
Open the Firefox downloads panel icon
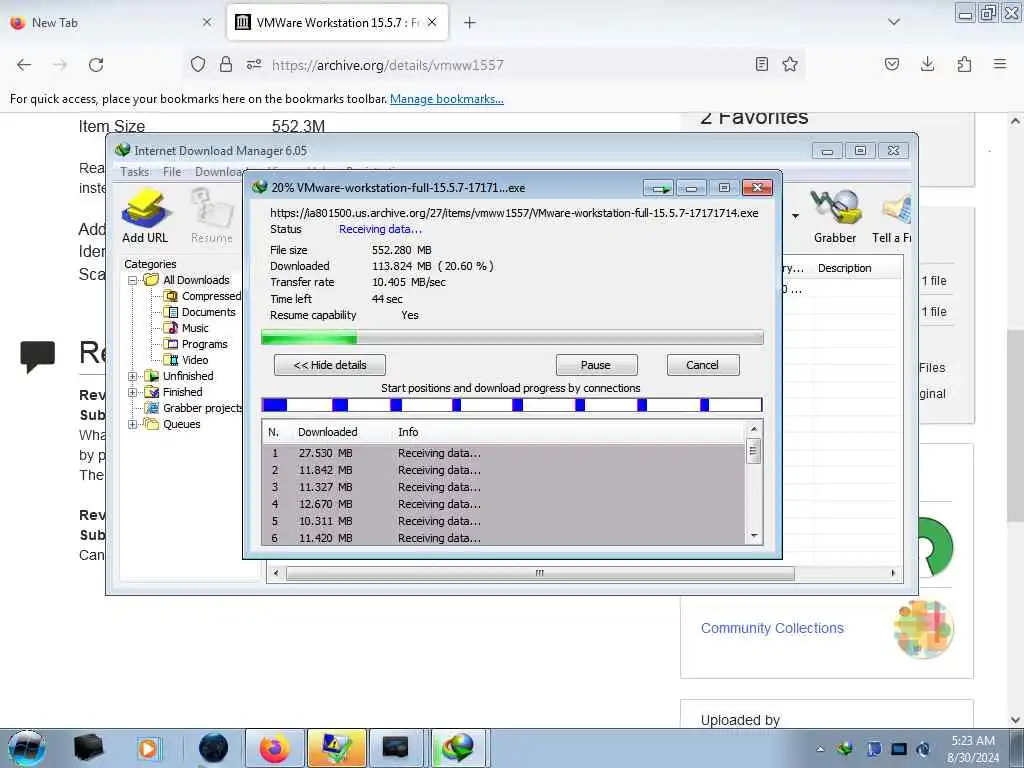(x=927, y=64)
